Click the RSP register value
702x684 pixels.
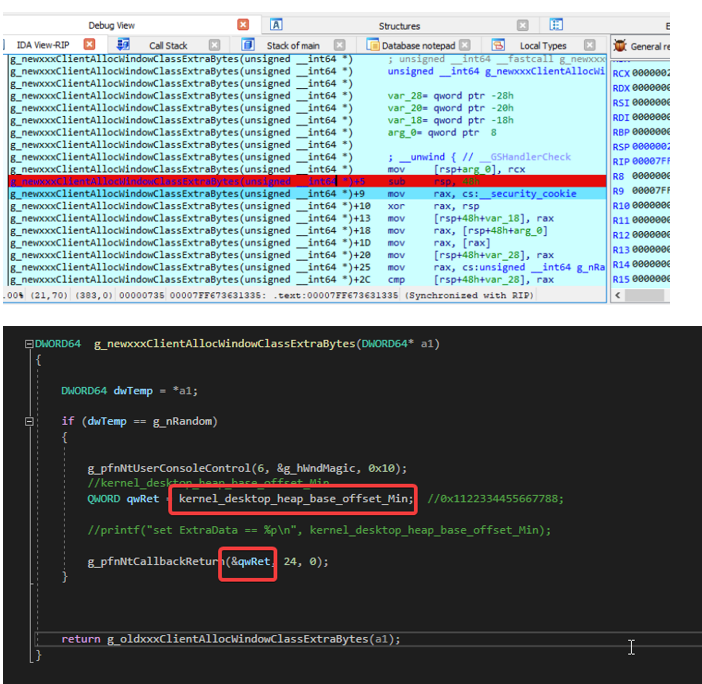pos(651,146)
